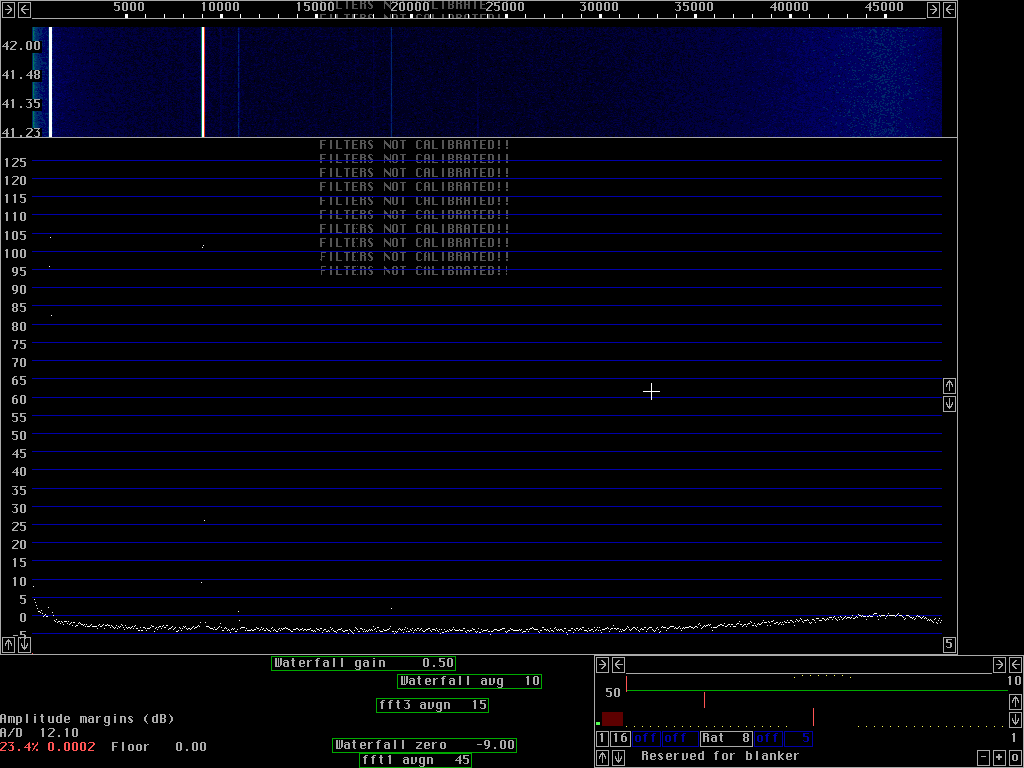Click the 'Waterfall avg 10' box
The height and width of the screenshot is (768, 1024).
click(470, 681)
